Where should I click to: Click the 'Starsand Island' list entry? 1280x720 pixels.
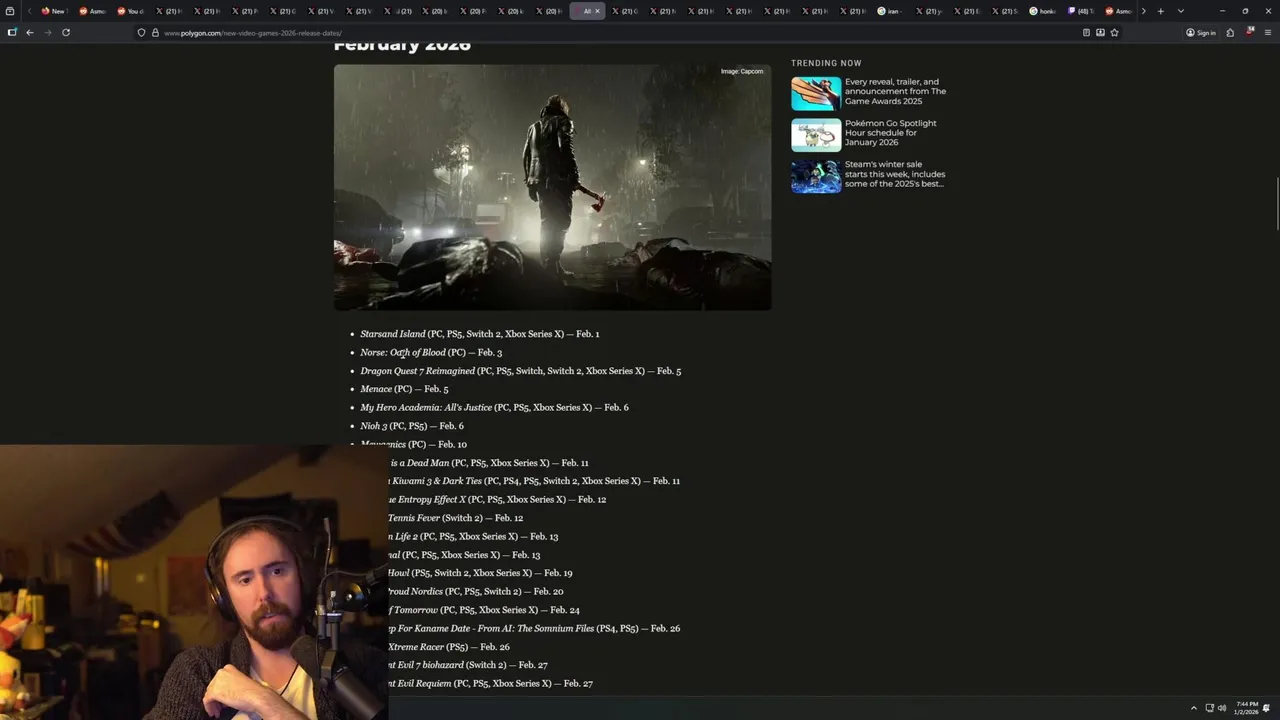click(x=480, y=334)
